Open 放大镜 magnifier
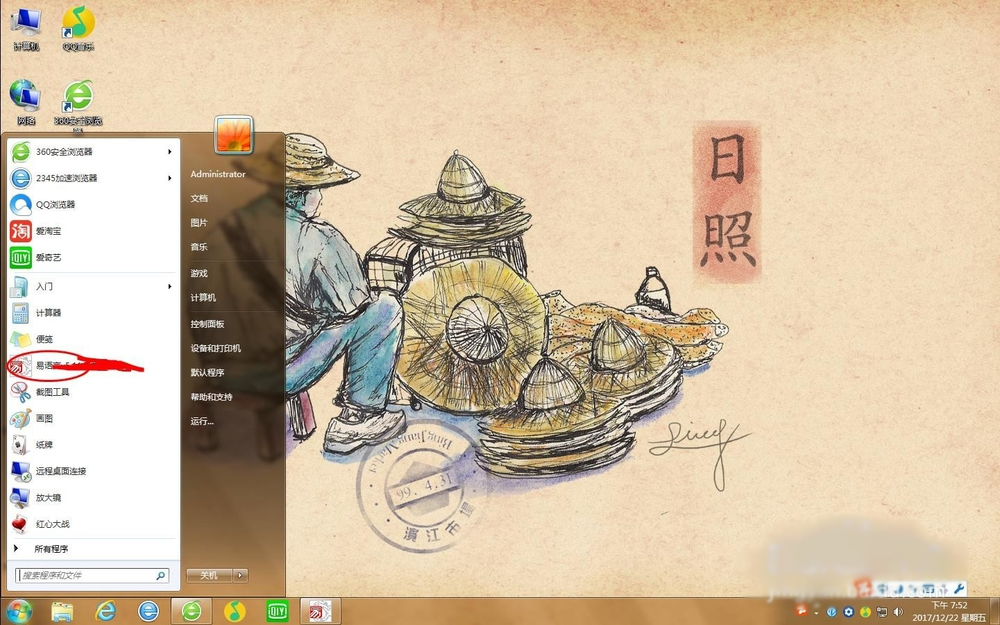This screenshot has width=1000, height=625. (92, 497)
